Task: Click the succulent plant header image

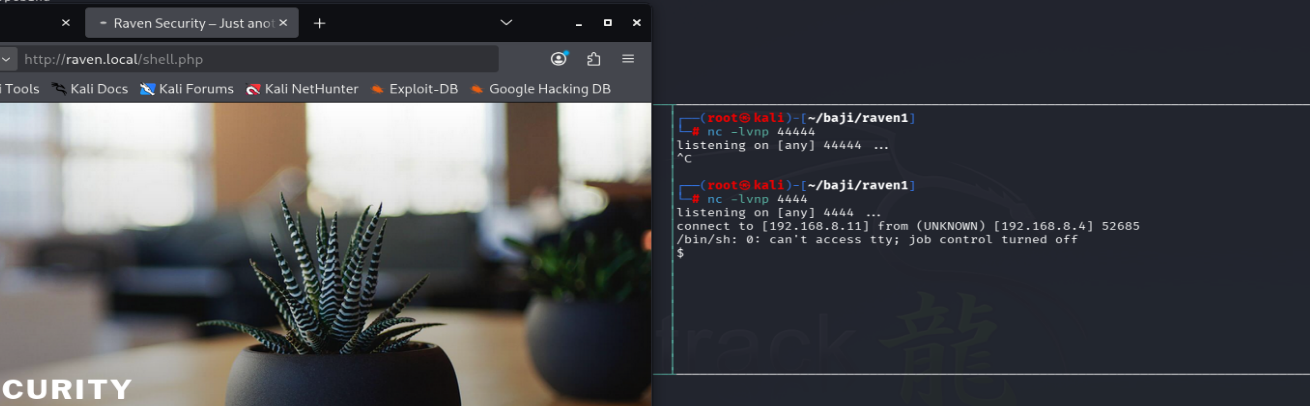Action: click(x=325, y=254)
